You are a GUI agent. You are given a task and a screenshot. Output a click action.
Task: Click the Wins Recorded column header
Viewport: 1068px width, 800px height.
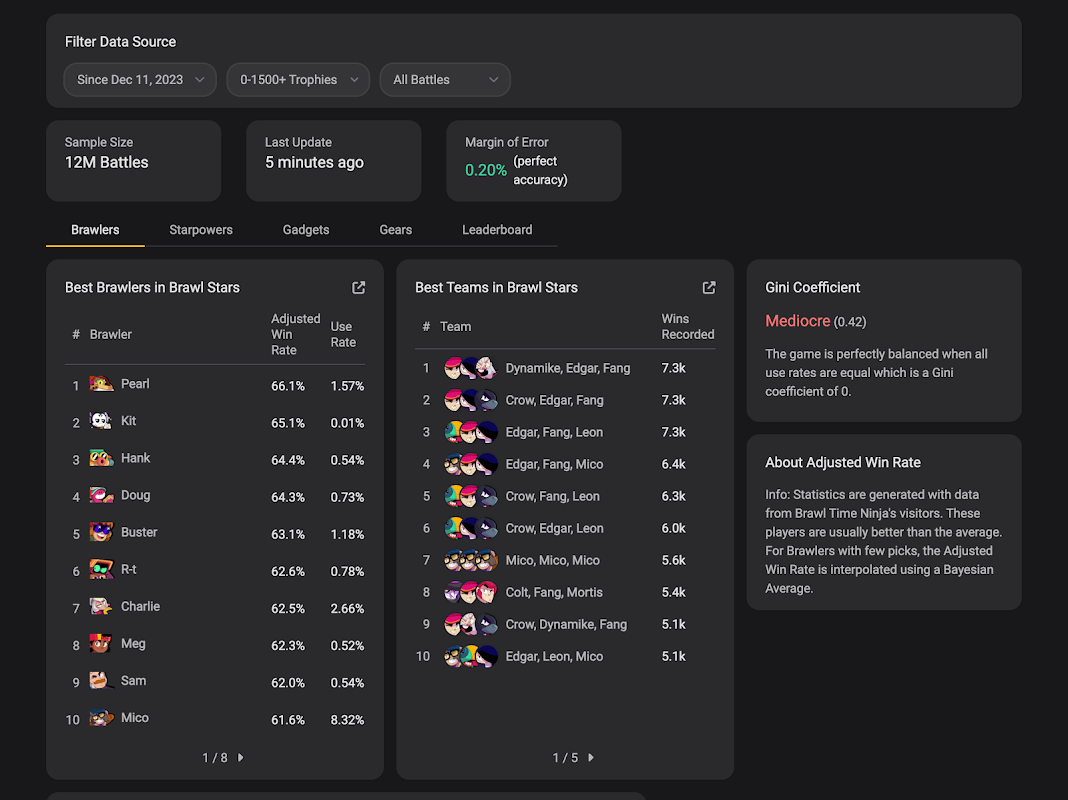coord(687,327)
